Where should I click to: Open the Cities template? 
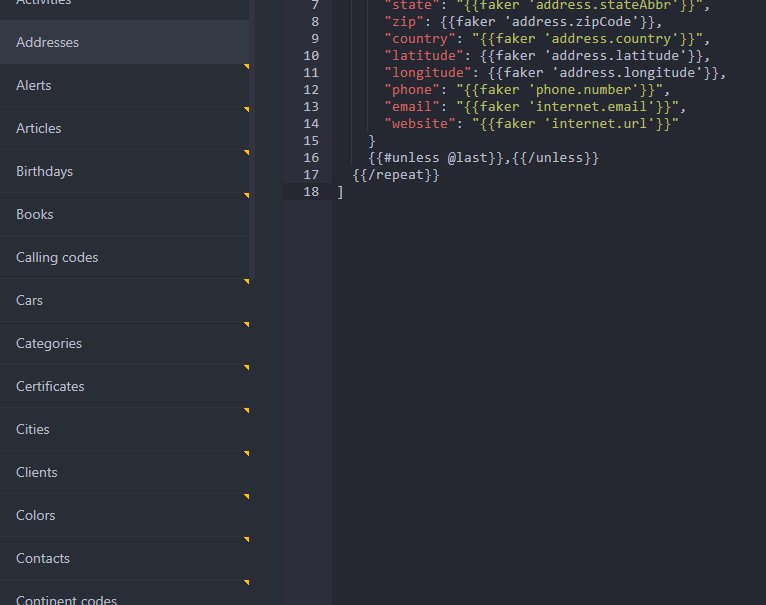point(33,429)
